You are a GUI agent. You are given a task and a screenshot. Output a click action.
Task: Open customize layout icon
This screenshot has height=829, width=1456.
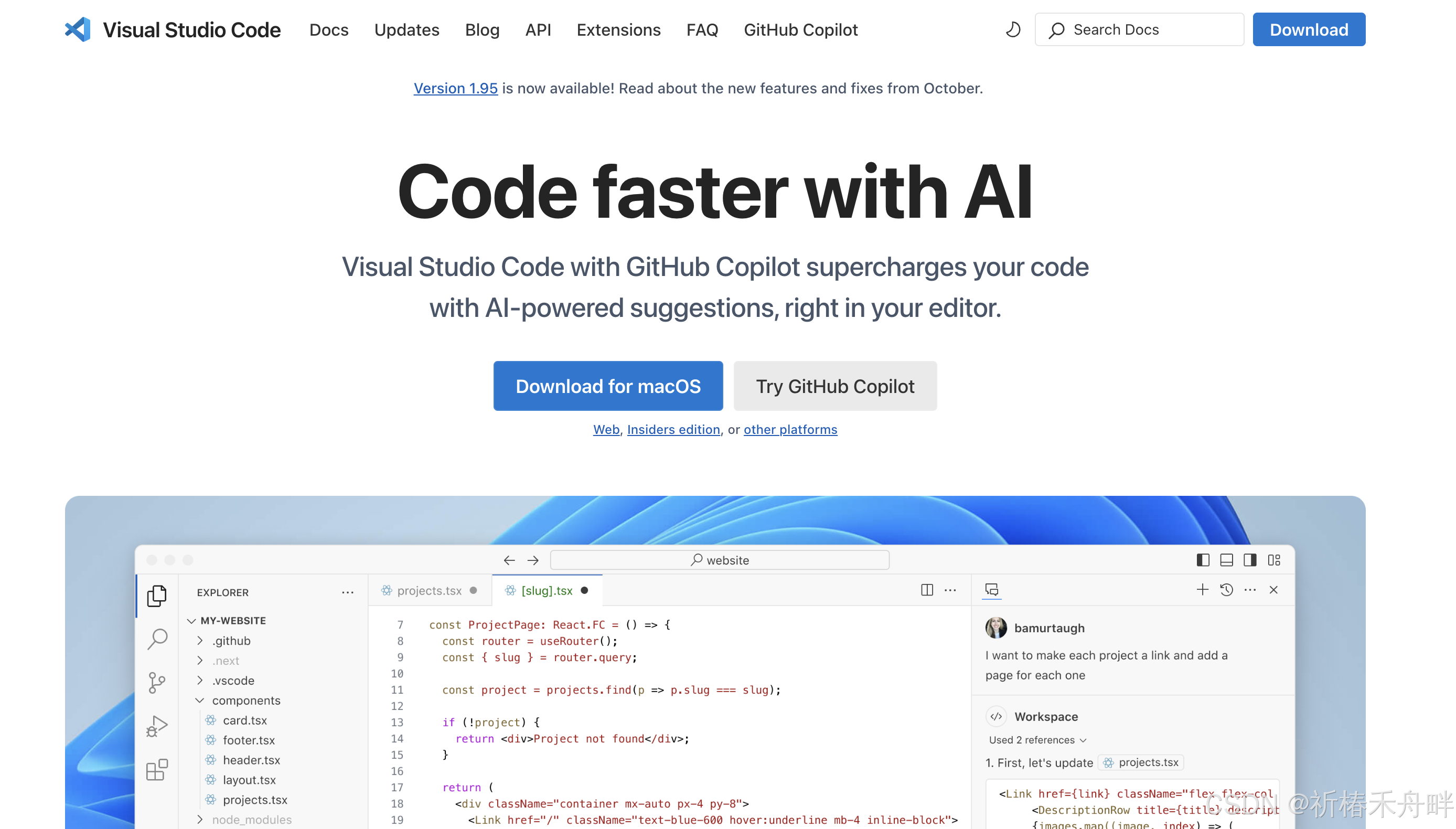coord(1273,560)
